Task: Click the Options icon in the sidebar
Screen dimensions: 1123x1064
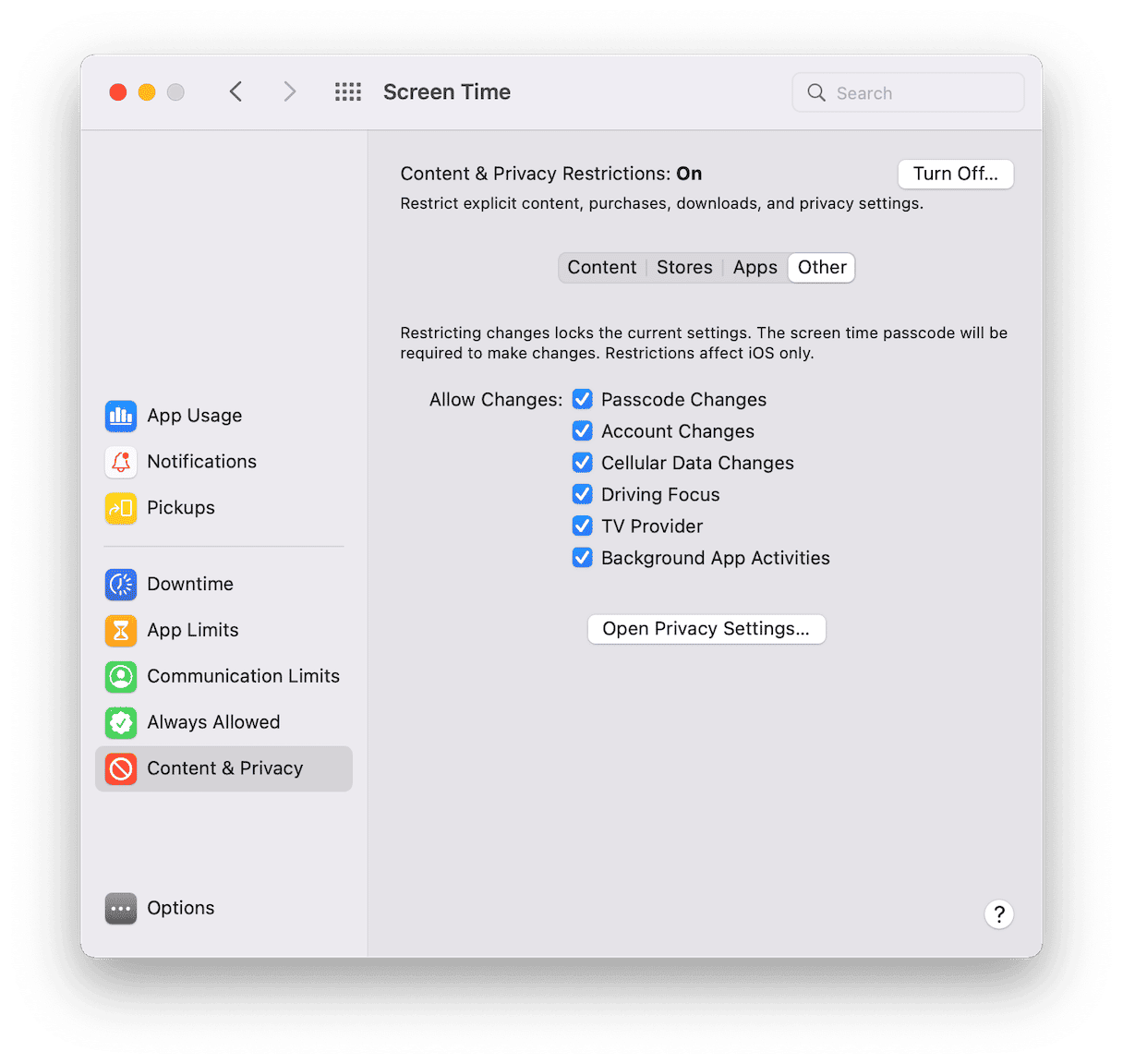Action: click(121, 908)
